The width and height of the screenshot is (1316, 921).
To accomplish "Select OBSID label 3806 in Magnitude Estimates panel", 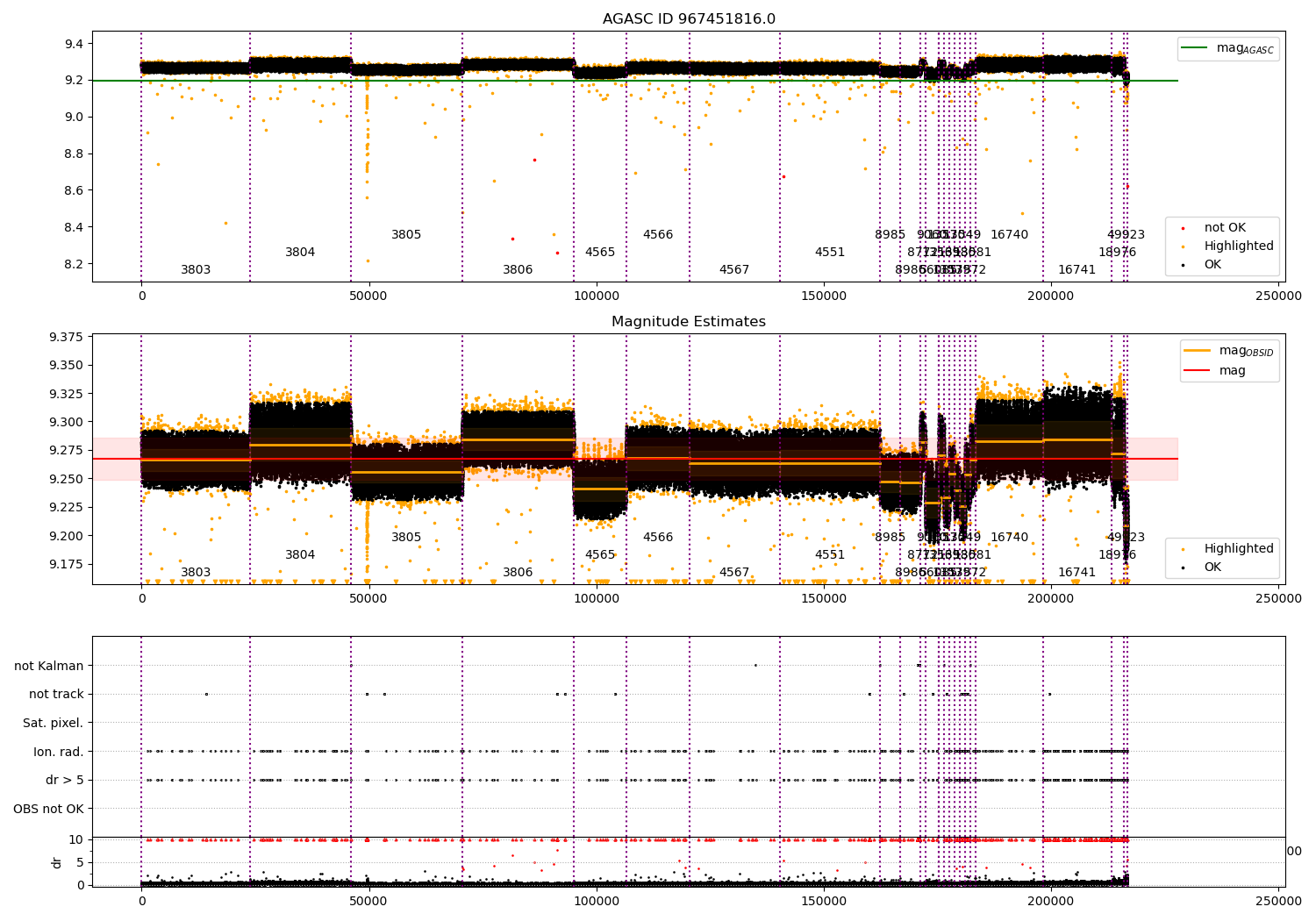I will (x=518, y=573).
